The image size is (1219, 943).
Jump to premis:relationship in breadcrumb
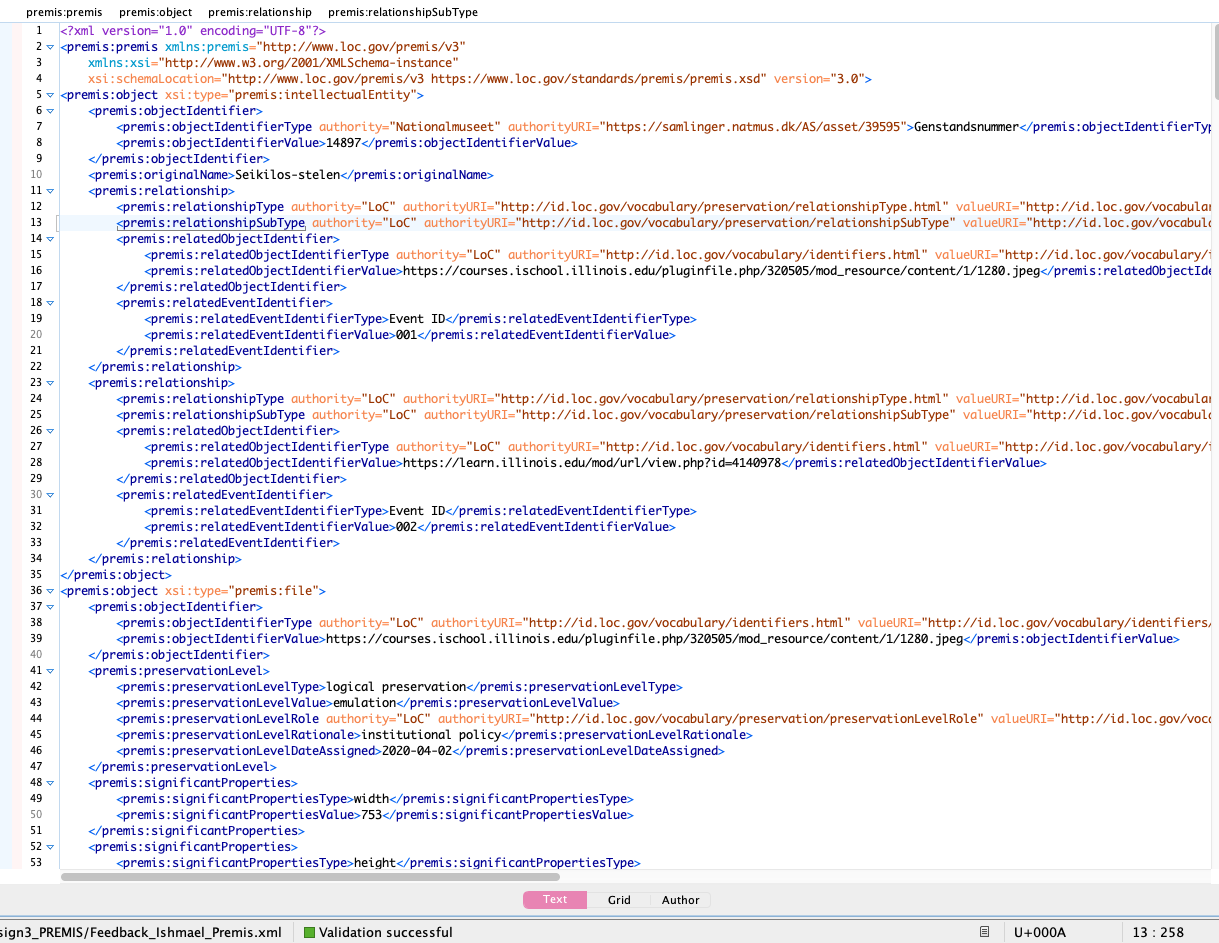[x=259, y=12]
